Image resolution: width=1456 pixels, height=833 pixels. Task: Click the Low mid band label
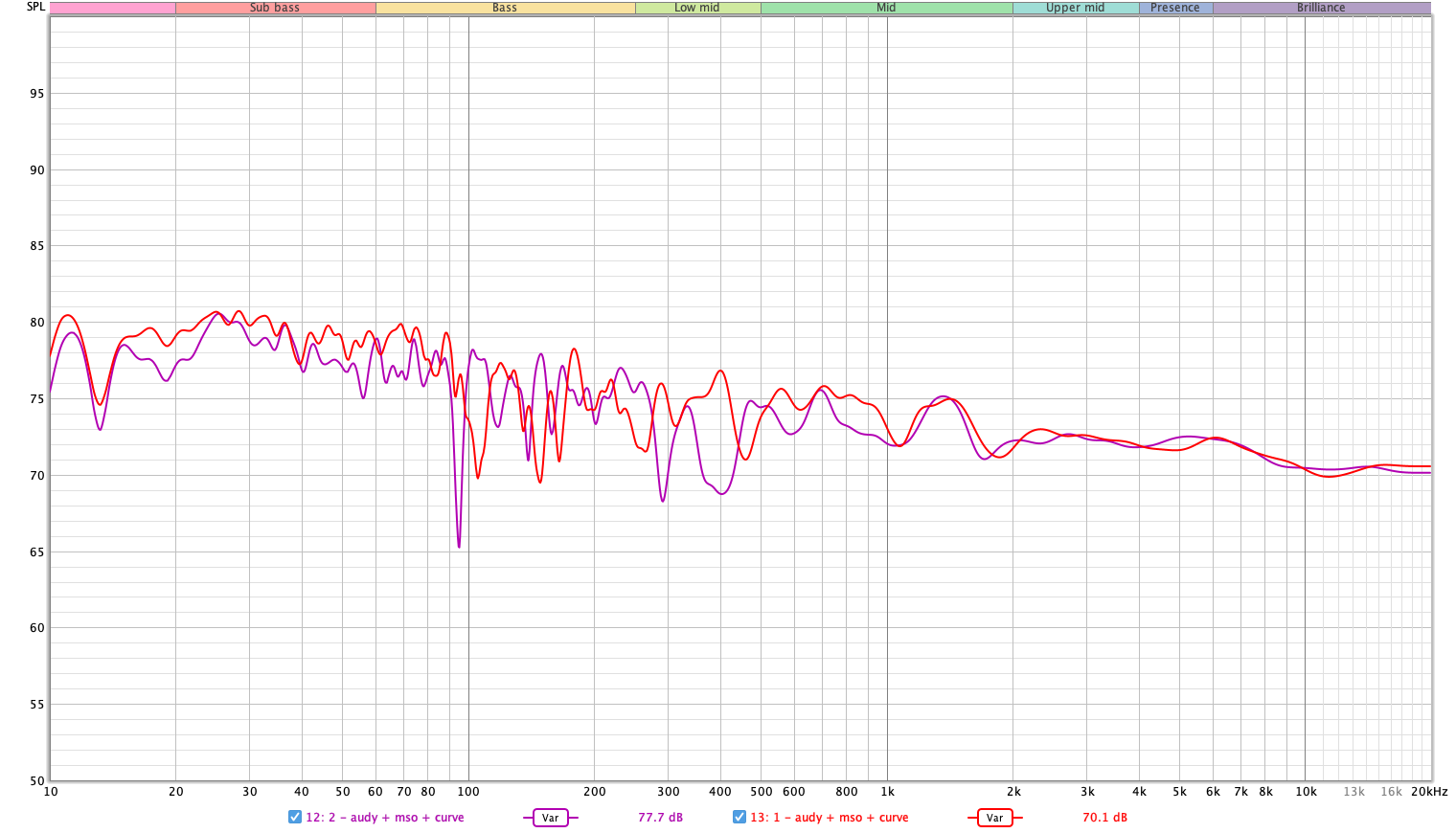click(697, 8)
